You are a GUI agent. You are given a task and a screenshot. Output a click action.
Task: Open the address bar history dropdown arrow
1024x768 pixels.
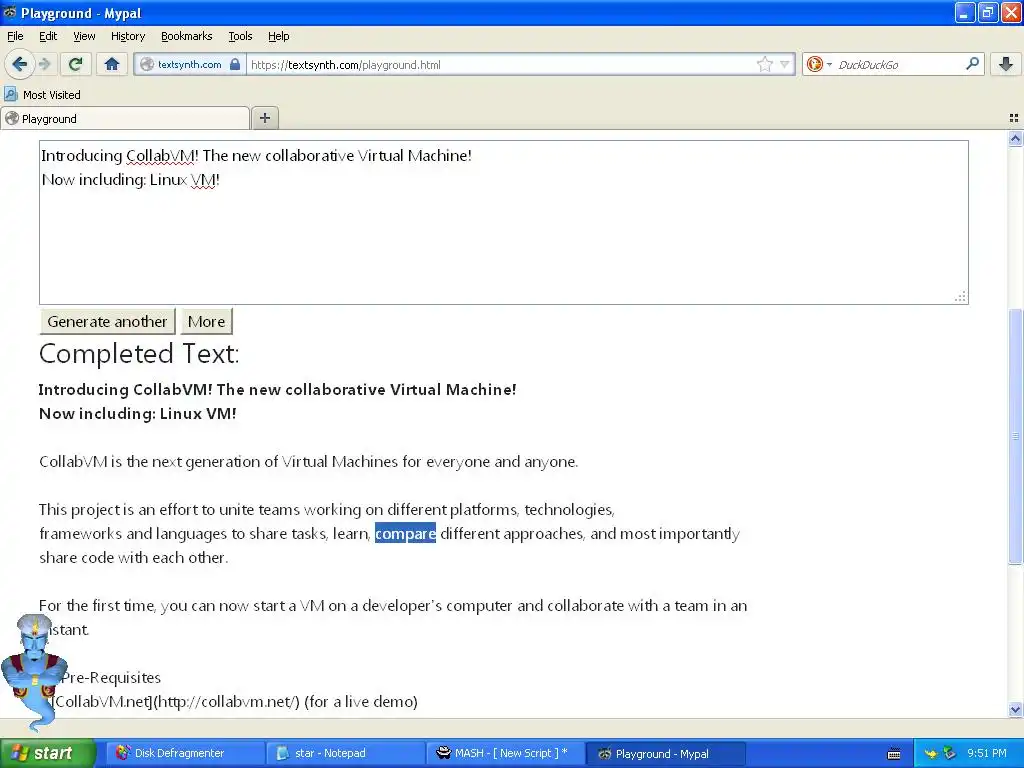tap(784, 64)
